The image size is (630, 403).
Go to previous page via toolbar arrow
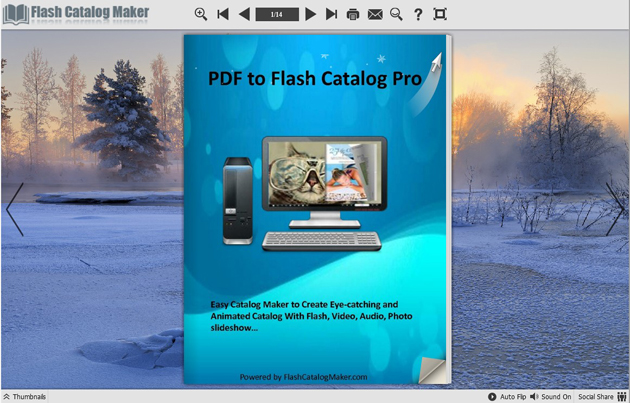244,14
